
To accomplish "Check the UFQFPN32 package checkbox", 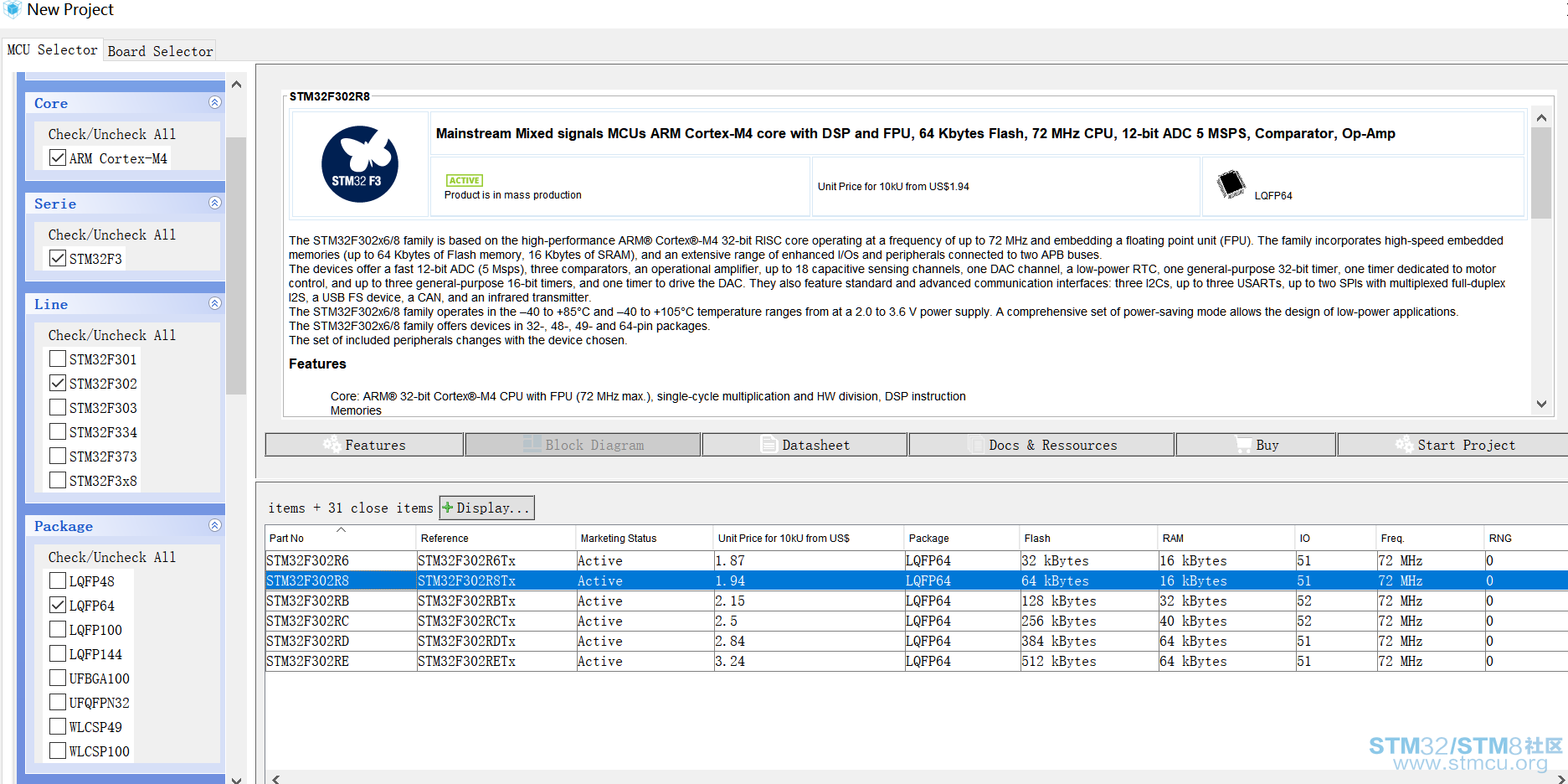I will (58, 702).
